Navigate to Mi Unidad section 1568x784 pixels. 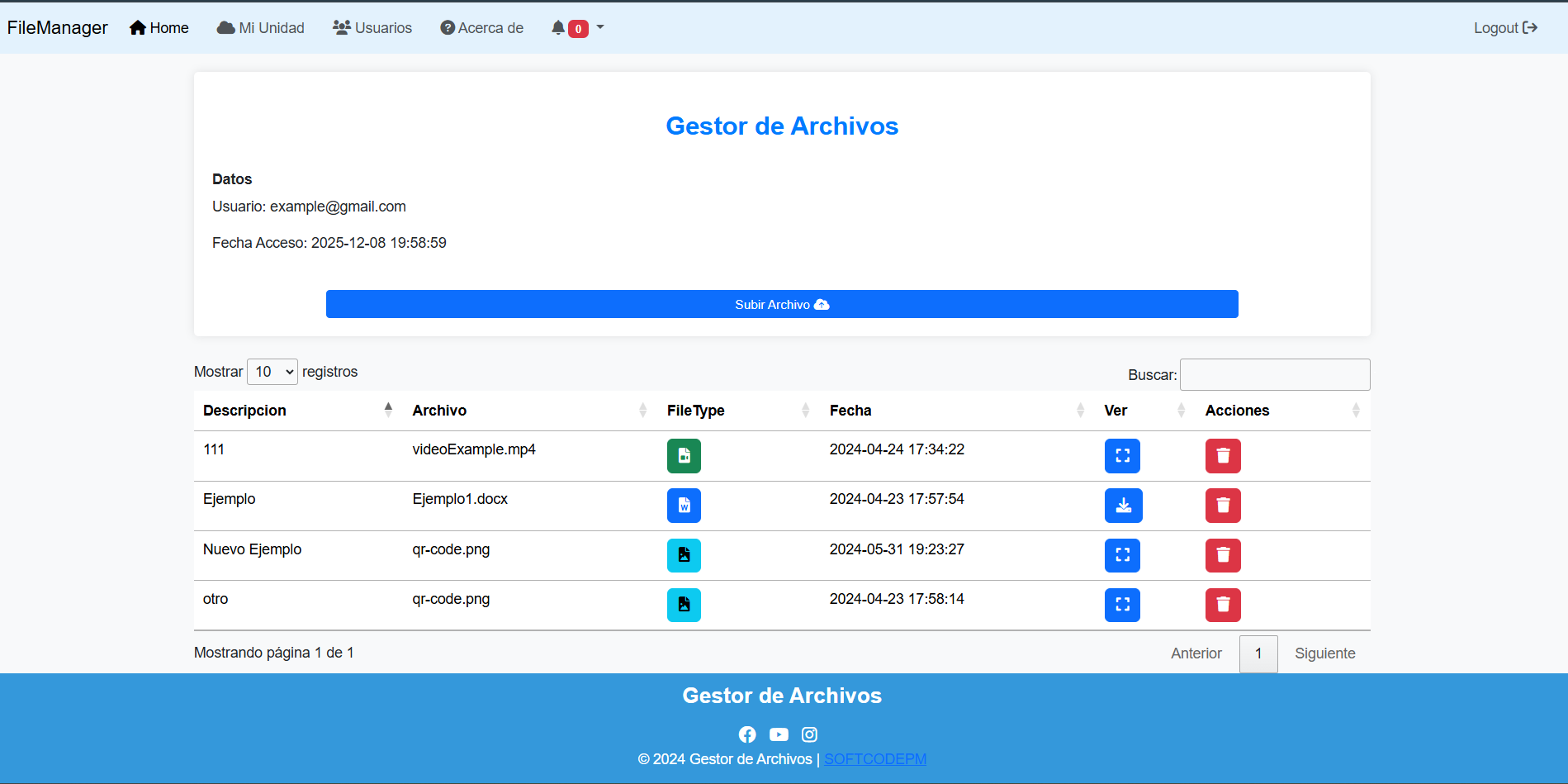(260, 27)
